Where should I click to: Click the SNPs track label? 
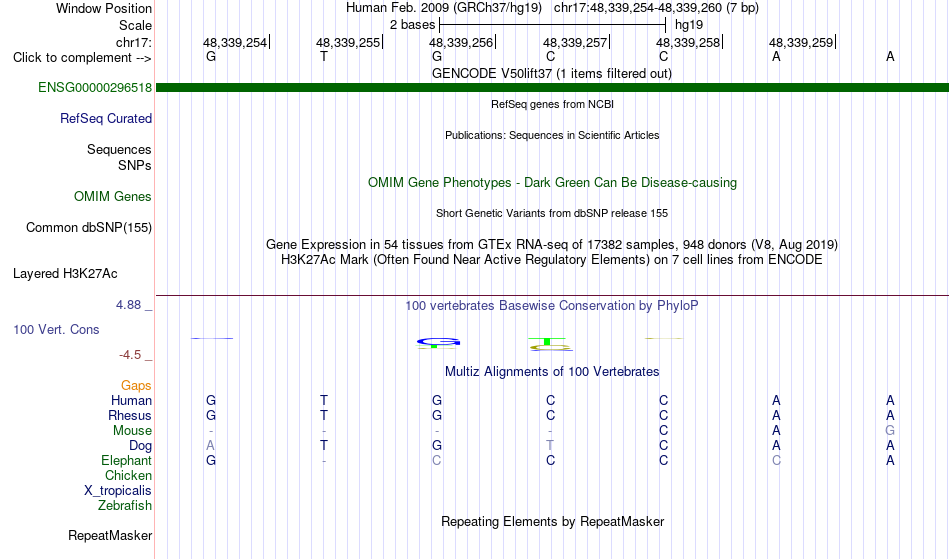pyautogui.click(x=135, y=165)
